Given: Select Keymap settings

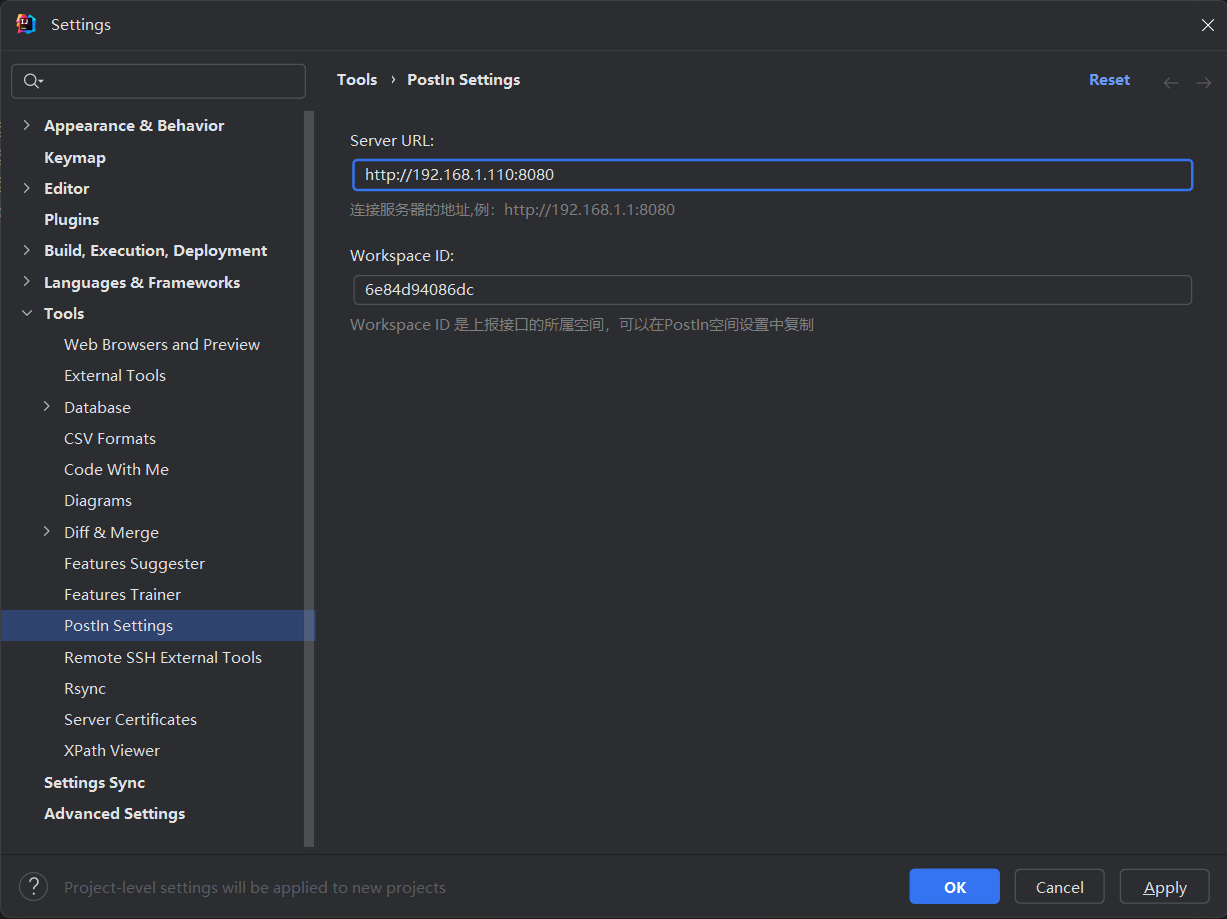Looking at the screenshot, I should (75, 157).
